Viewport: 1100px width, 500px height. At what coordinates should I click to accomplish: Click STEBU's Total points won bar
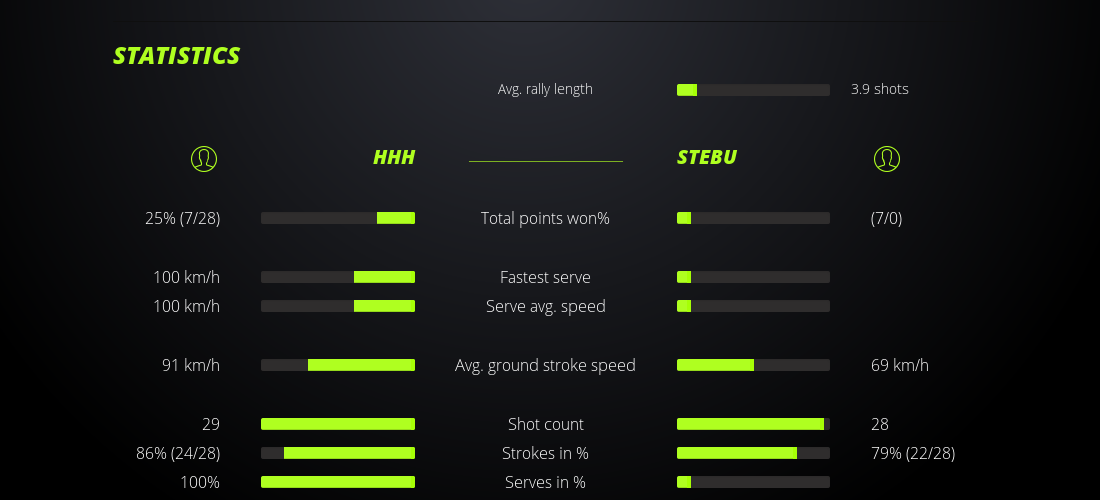(753, 218)
